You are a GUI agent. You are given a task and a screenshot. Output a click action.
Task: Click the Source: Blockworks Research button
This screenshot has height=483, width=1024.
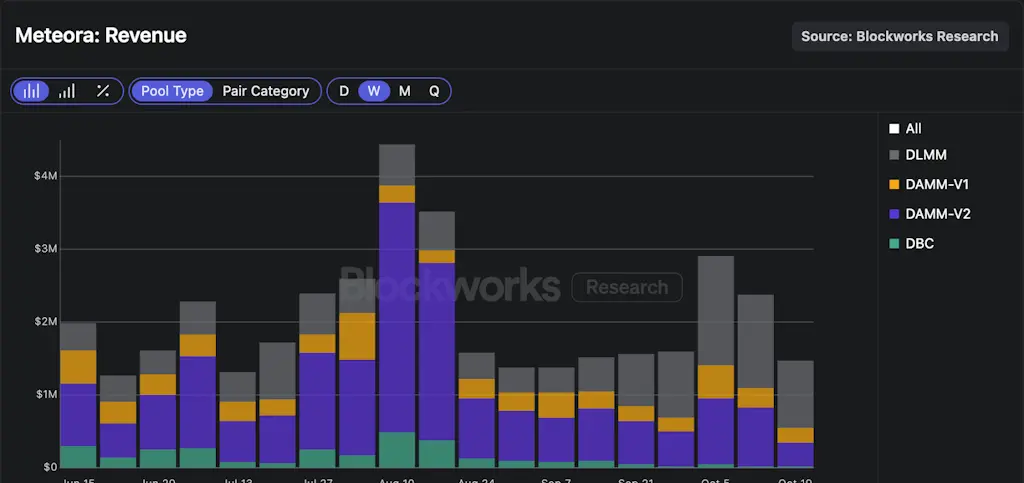pos(900,36)
